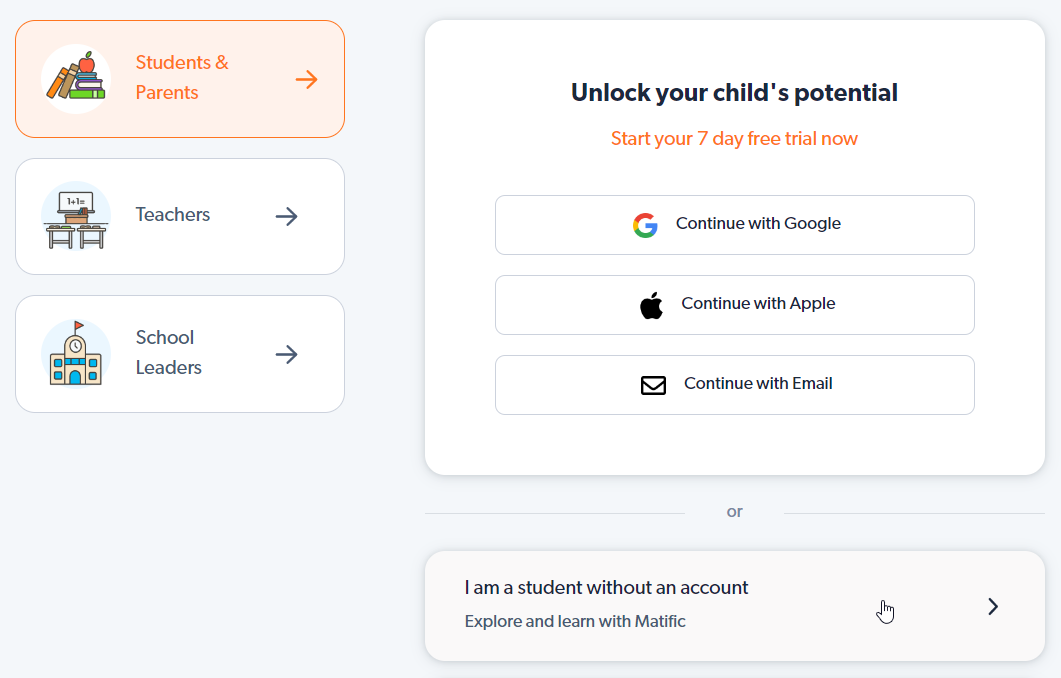Click the Unlock your child's potential heading

click(x=734, y=93)
